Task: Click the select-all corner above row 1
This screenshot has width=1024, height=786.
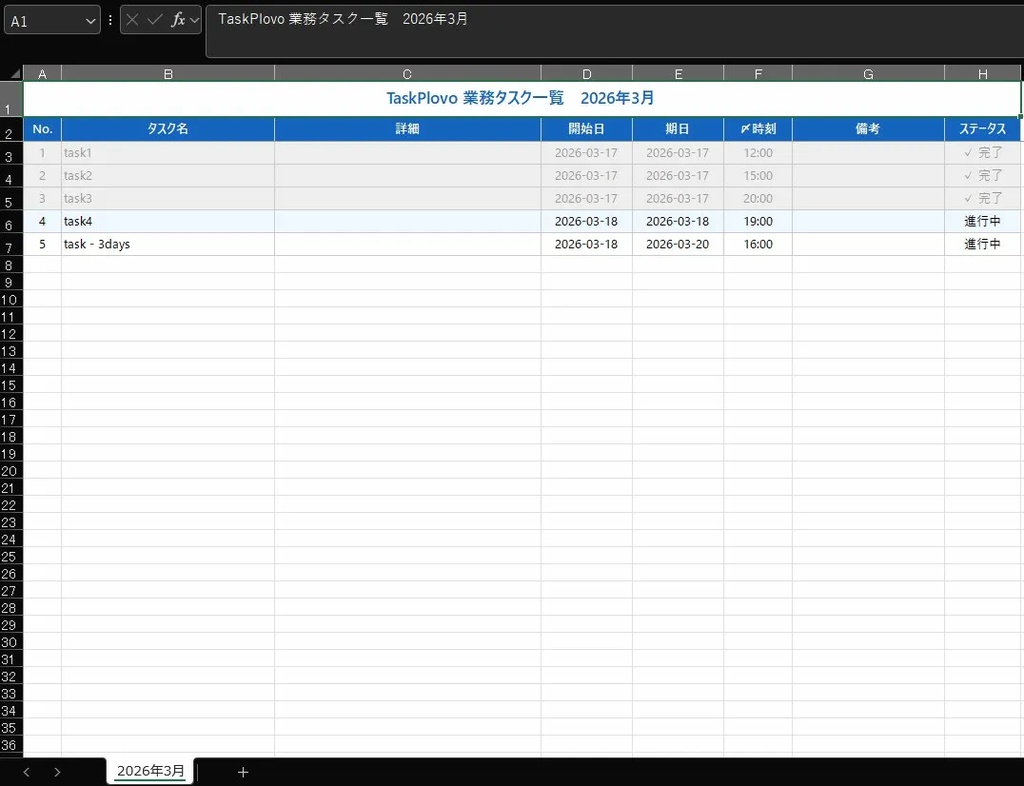Action: [x=13, y=72]
